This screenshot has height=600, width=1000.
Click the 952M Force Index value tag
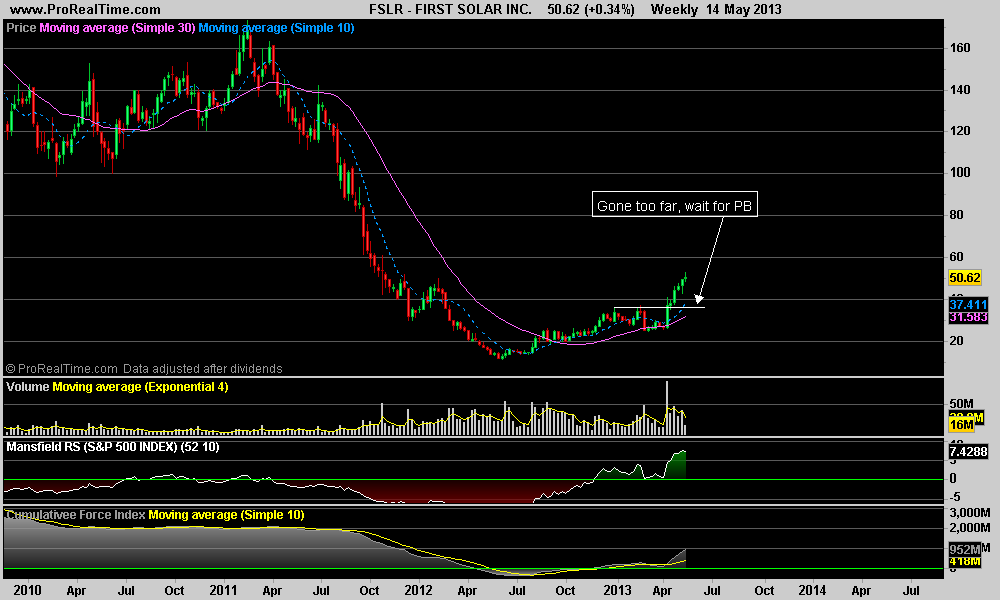pyautogui.click(x=964, y=550)
